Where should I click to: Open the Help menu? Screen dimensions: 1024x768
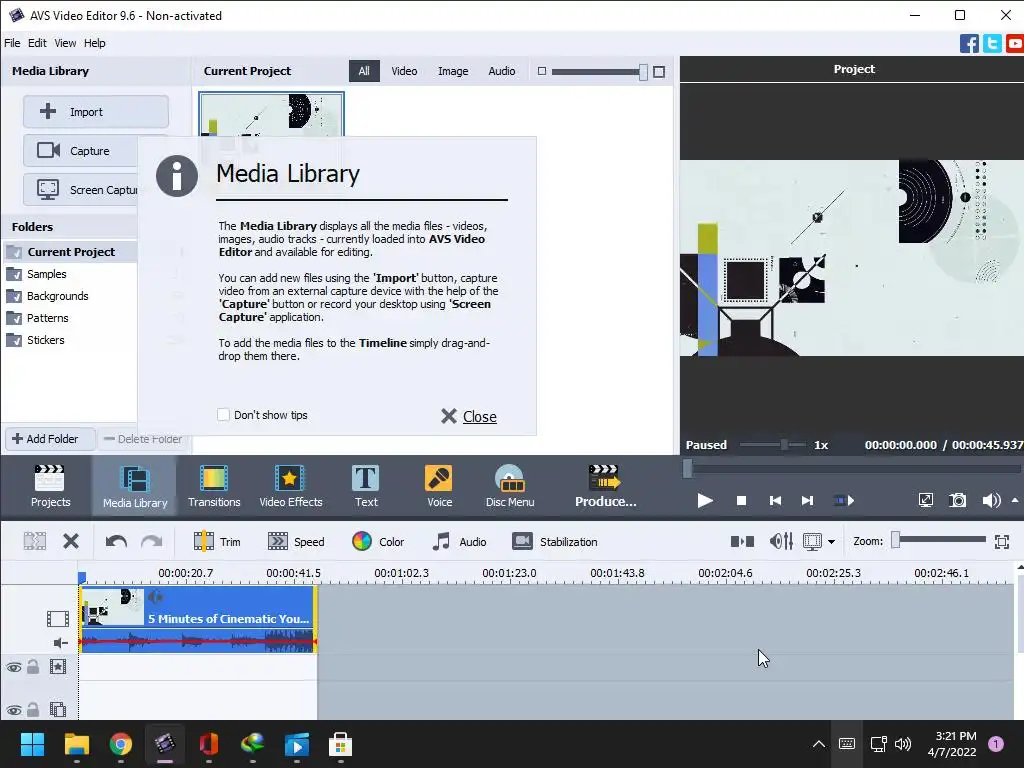95,43
